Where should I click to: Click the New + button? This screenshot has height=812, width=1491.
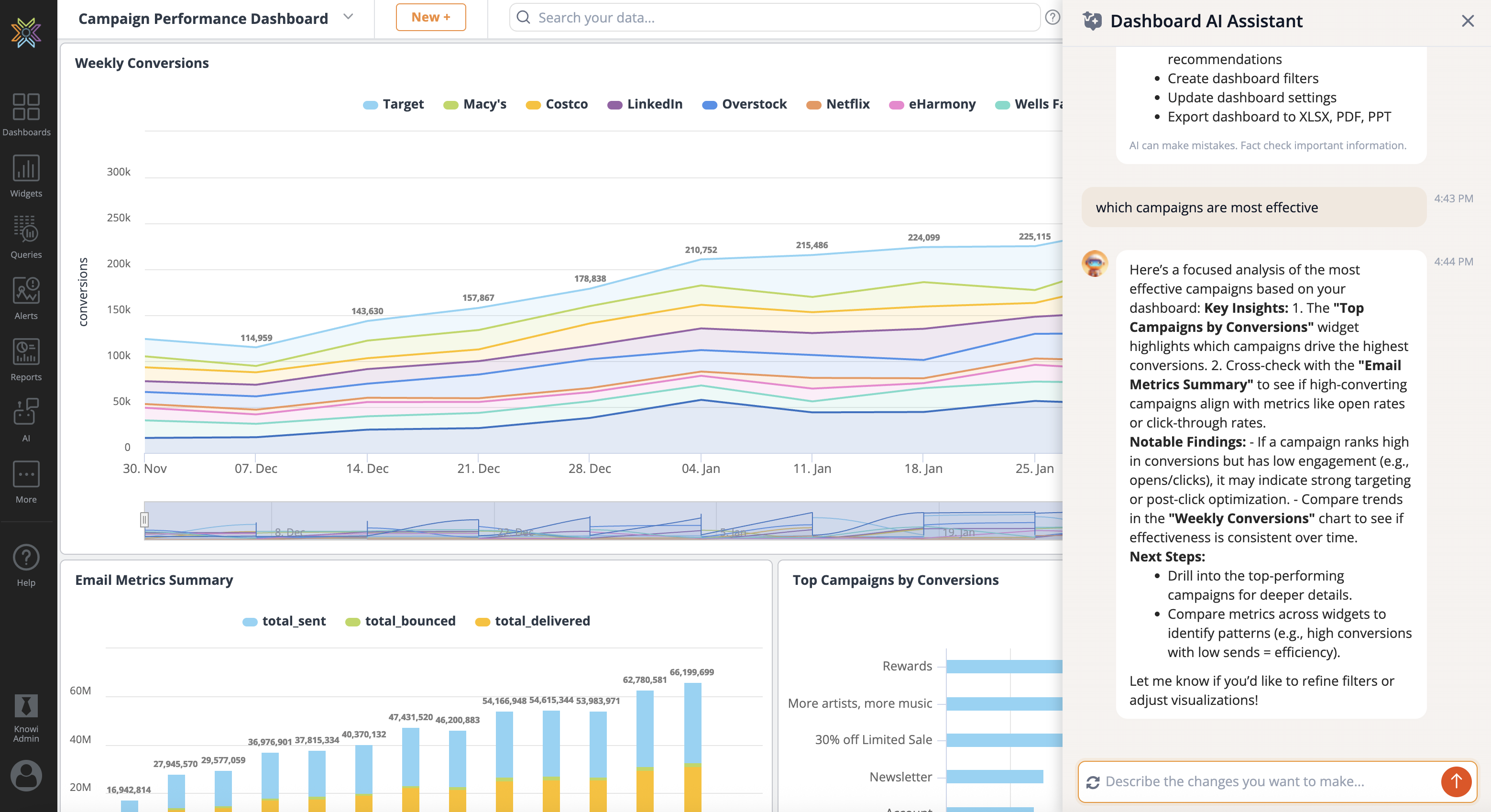click(431, 17)
